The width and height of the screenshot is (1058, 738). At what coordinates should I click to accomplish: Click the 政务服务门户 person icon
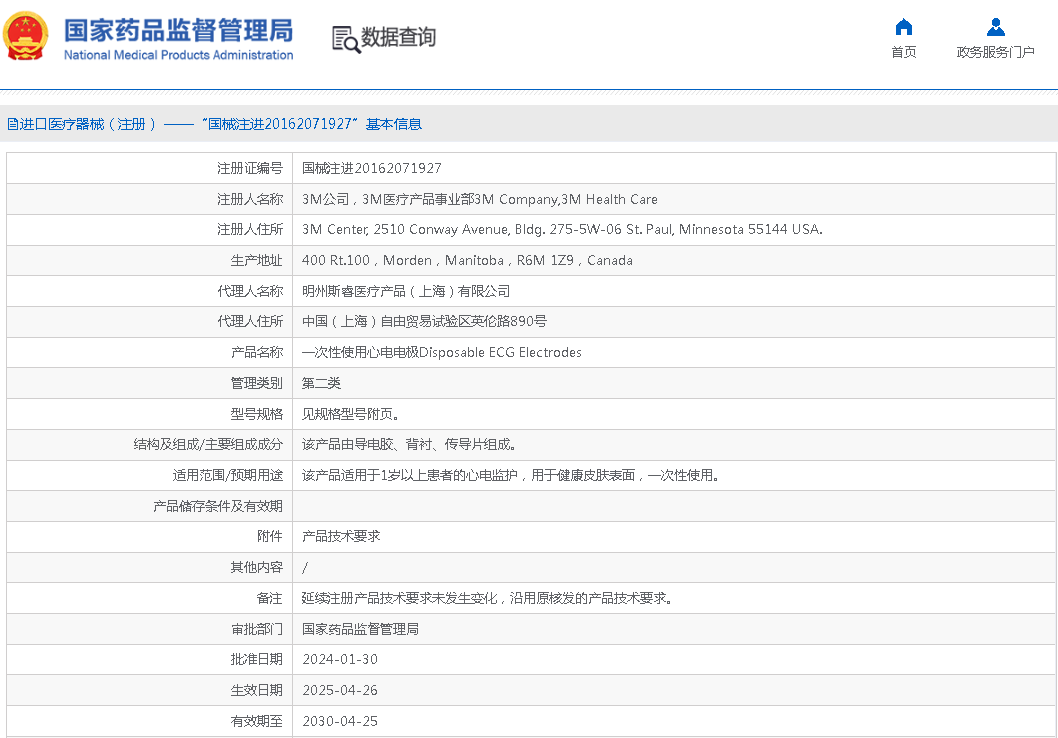tap(995, 27)
